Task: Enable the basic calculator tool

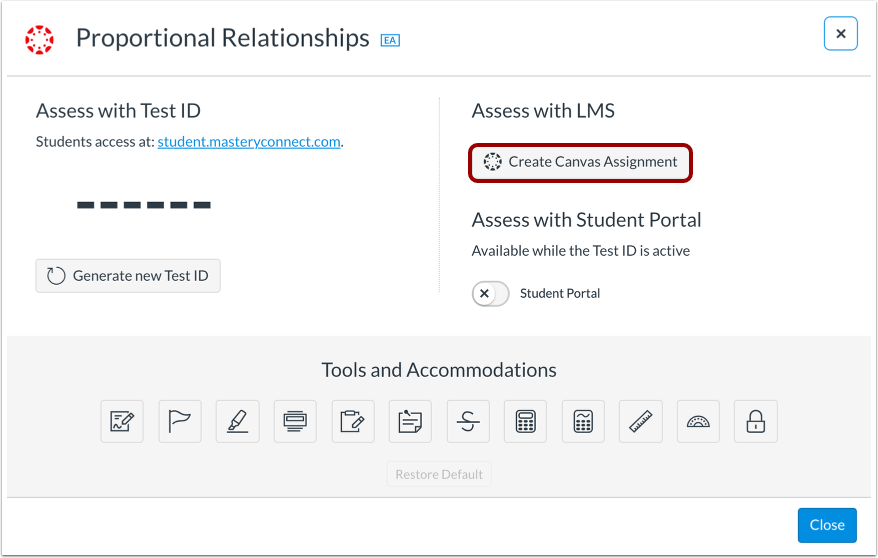Action: click(525, 421)
